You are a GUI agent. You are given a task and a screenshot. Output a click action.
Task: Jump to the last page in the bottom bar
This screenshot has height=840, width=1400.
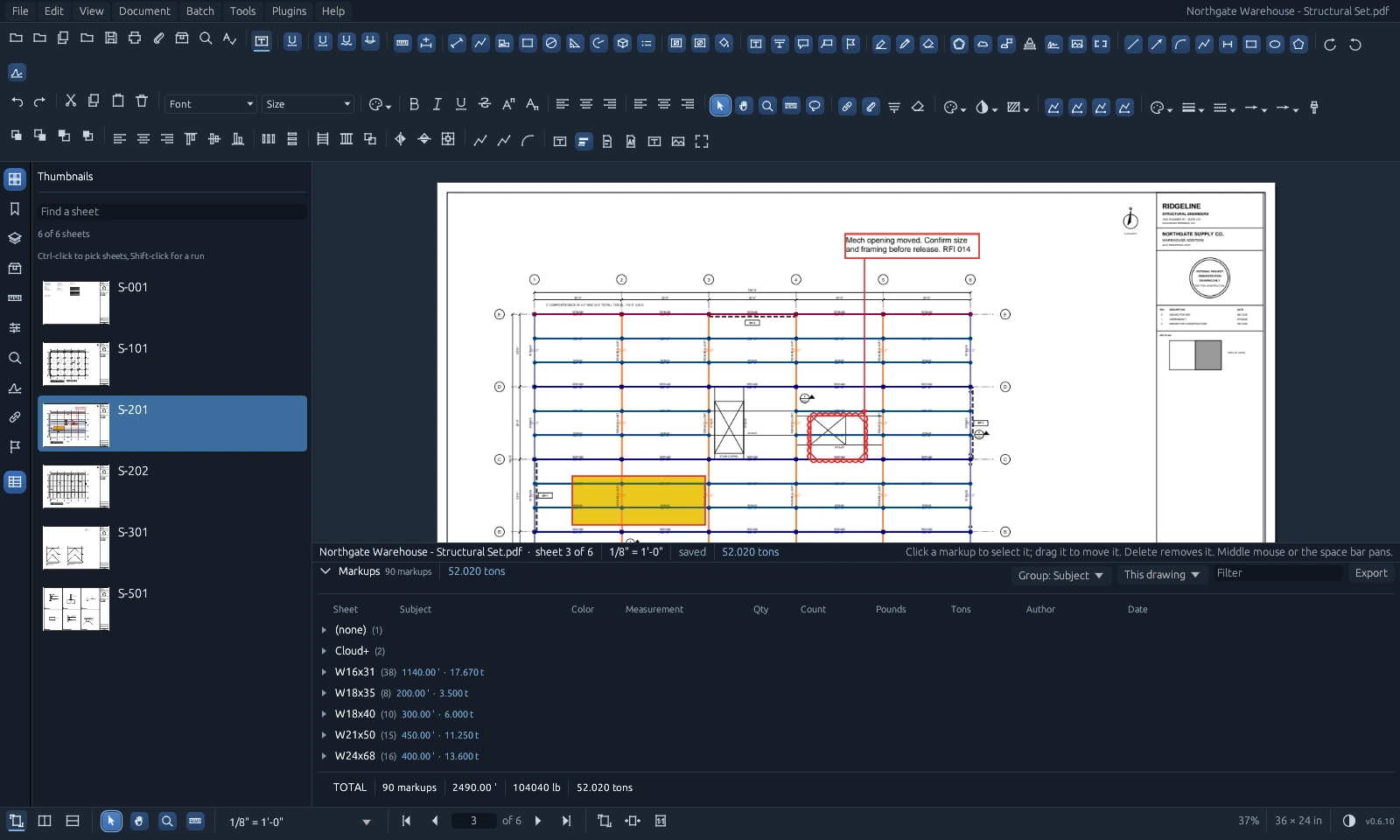(566, 821)
